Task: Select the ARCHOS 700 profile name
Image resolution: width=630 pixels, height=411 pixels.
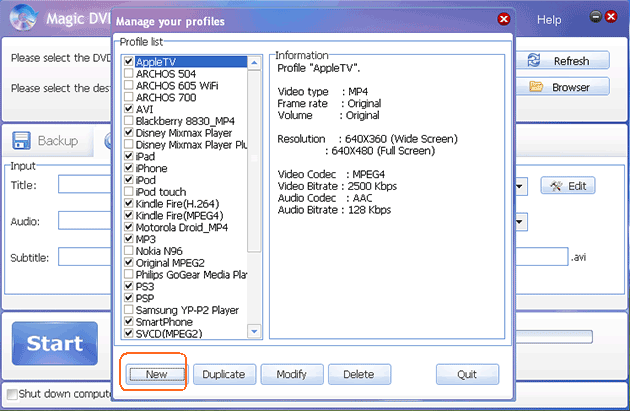Action: point(166,97)
